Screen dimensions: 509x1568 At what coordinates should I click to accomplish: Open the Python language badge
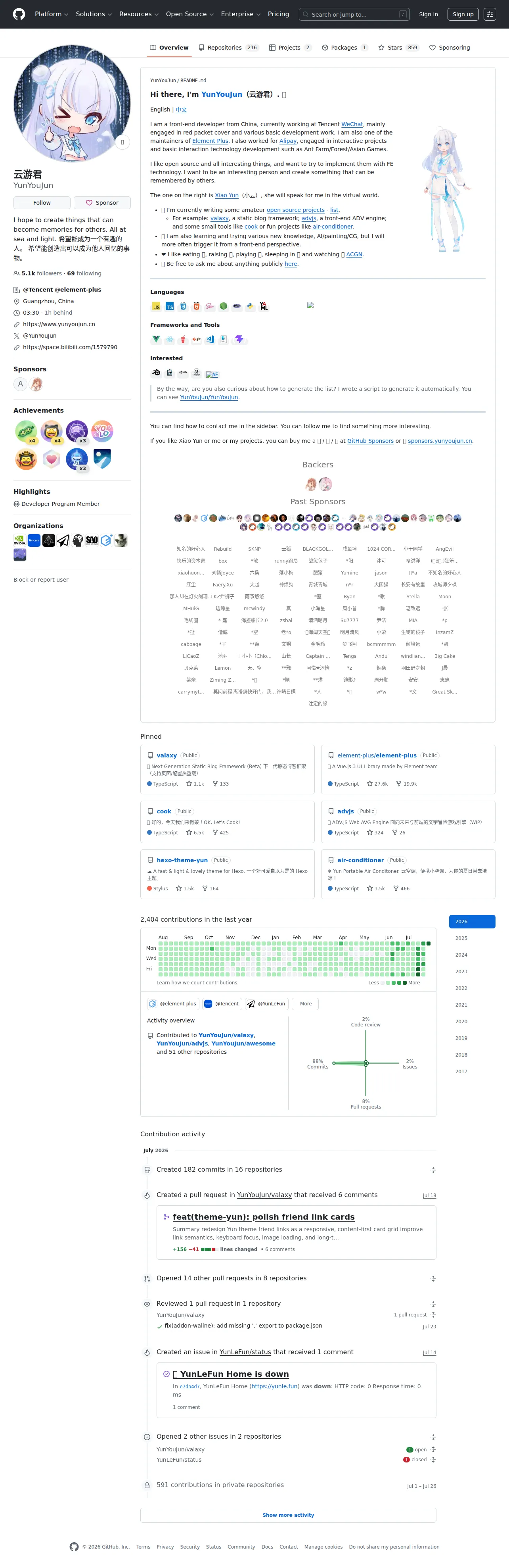tap(250, 306)
